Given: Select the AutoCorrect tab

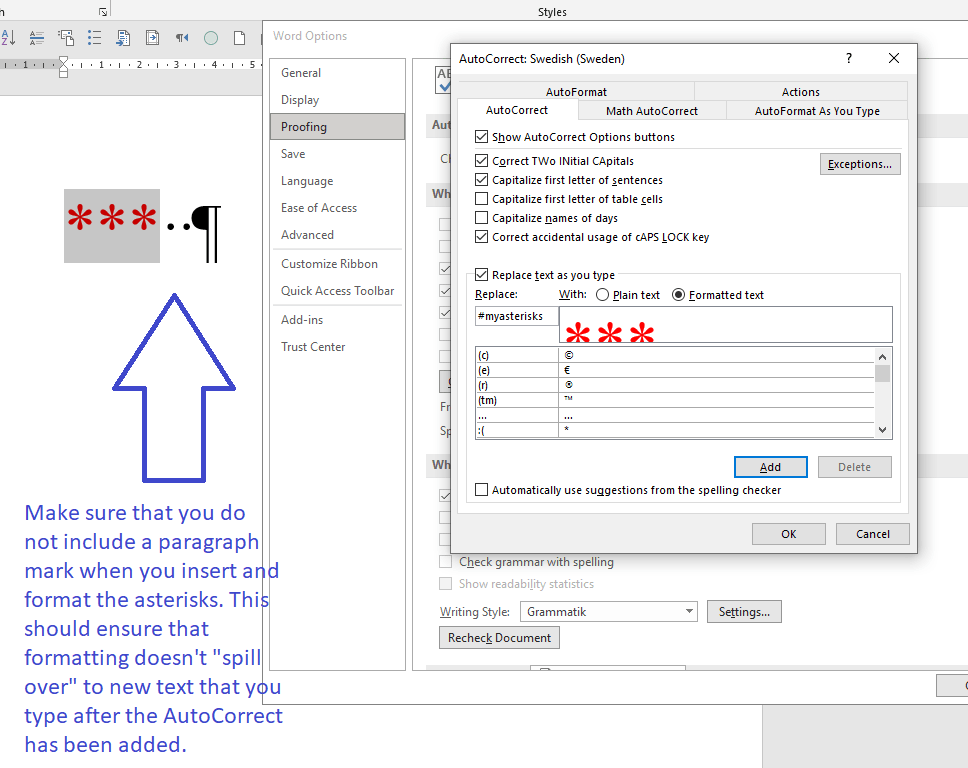Looking at the screenshot, I should point(517,110).
